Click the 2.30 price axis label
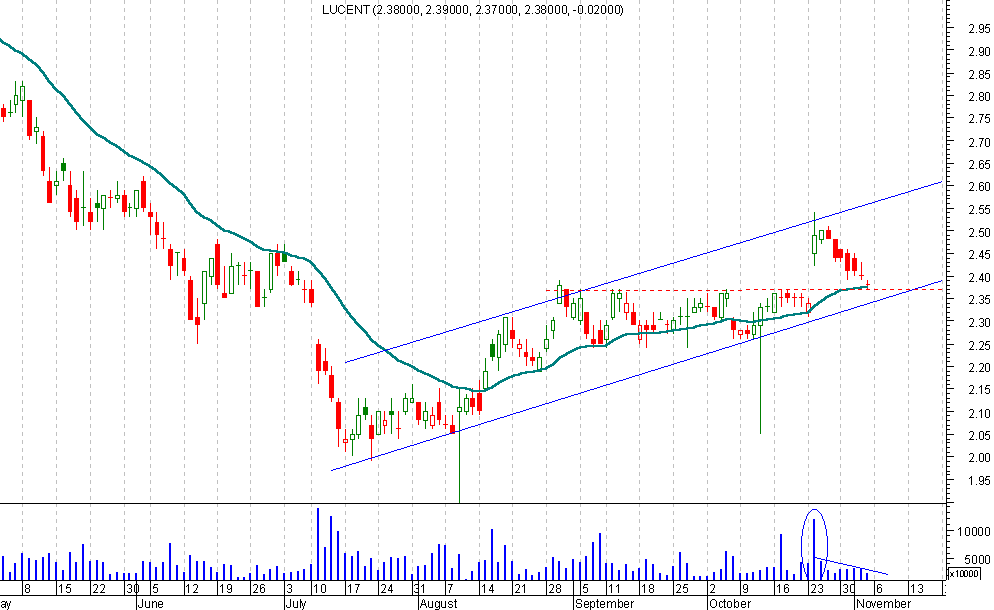The width and height of the screenshot is (994, 610). [x=979, y=323]
